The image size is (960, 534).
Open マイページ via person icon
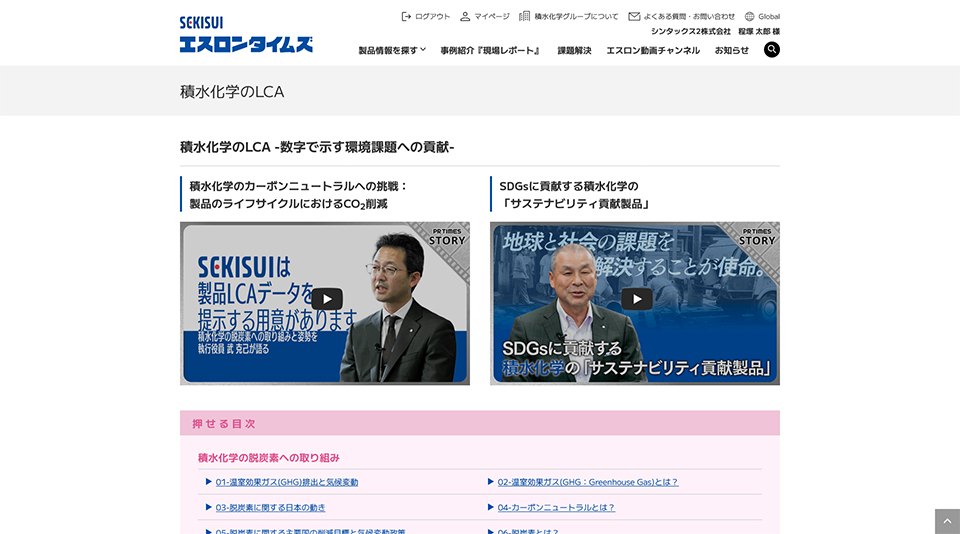point(465,17)
